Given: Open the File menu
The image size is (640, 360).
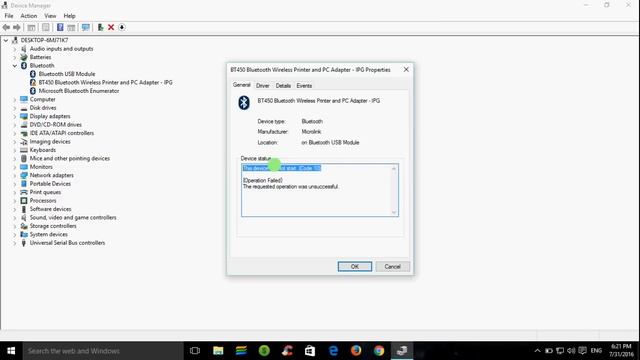Looking at the screenshot, I should (x=9, y=16).
